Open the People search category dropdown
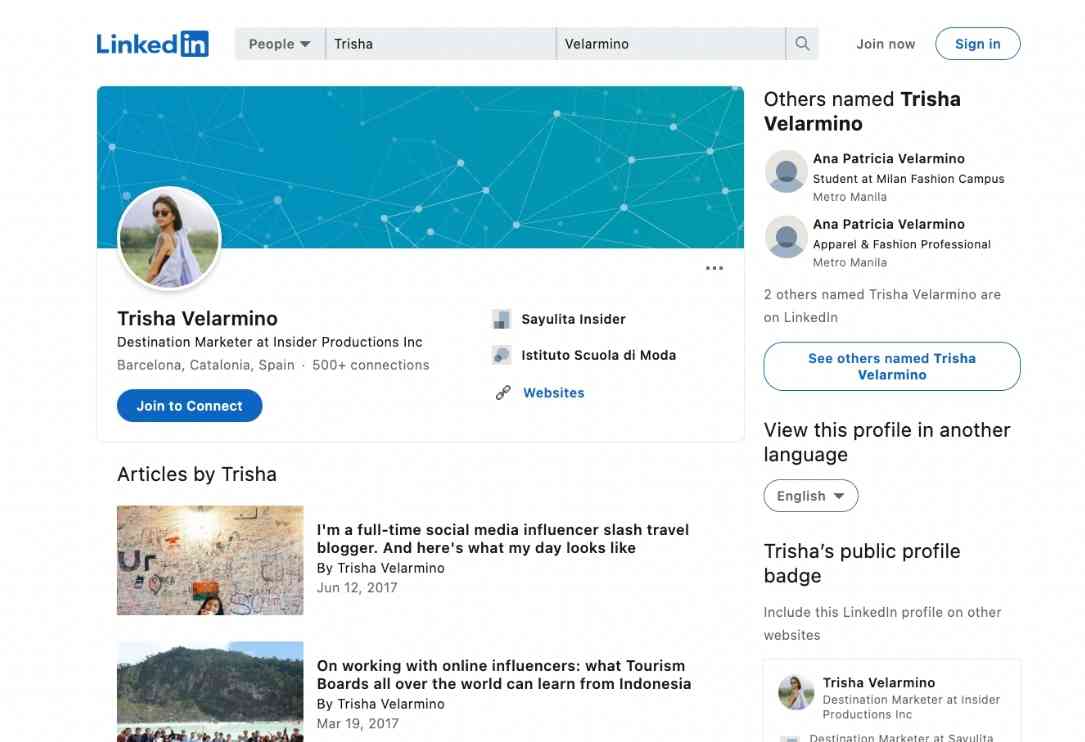This screenshot has height=742, width=1085. 280,44
